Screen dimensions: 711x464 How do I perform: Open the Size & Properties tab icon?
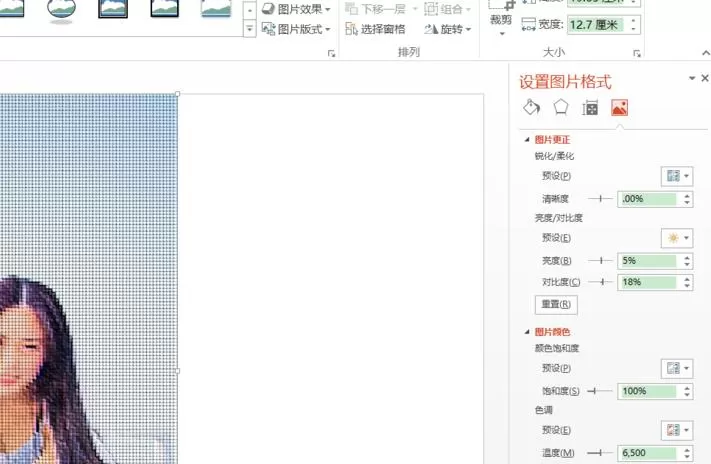(x=590, y=108)
